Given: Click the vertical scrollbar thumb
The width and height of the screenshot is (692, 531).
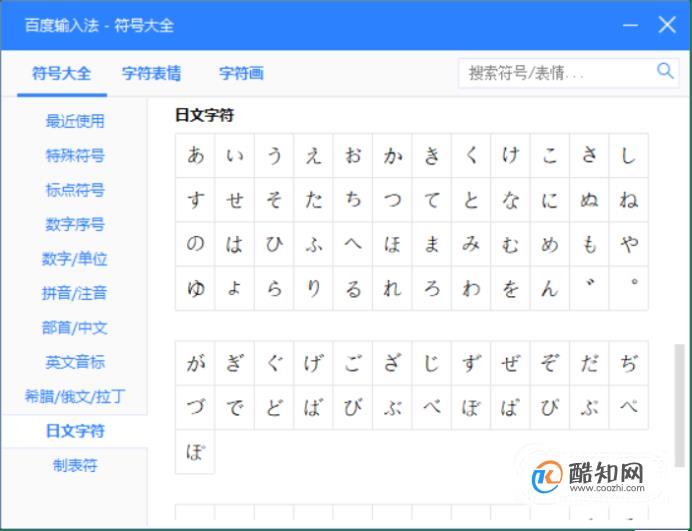Looking at the screenshot, I should (x=679, y=405).
